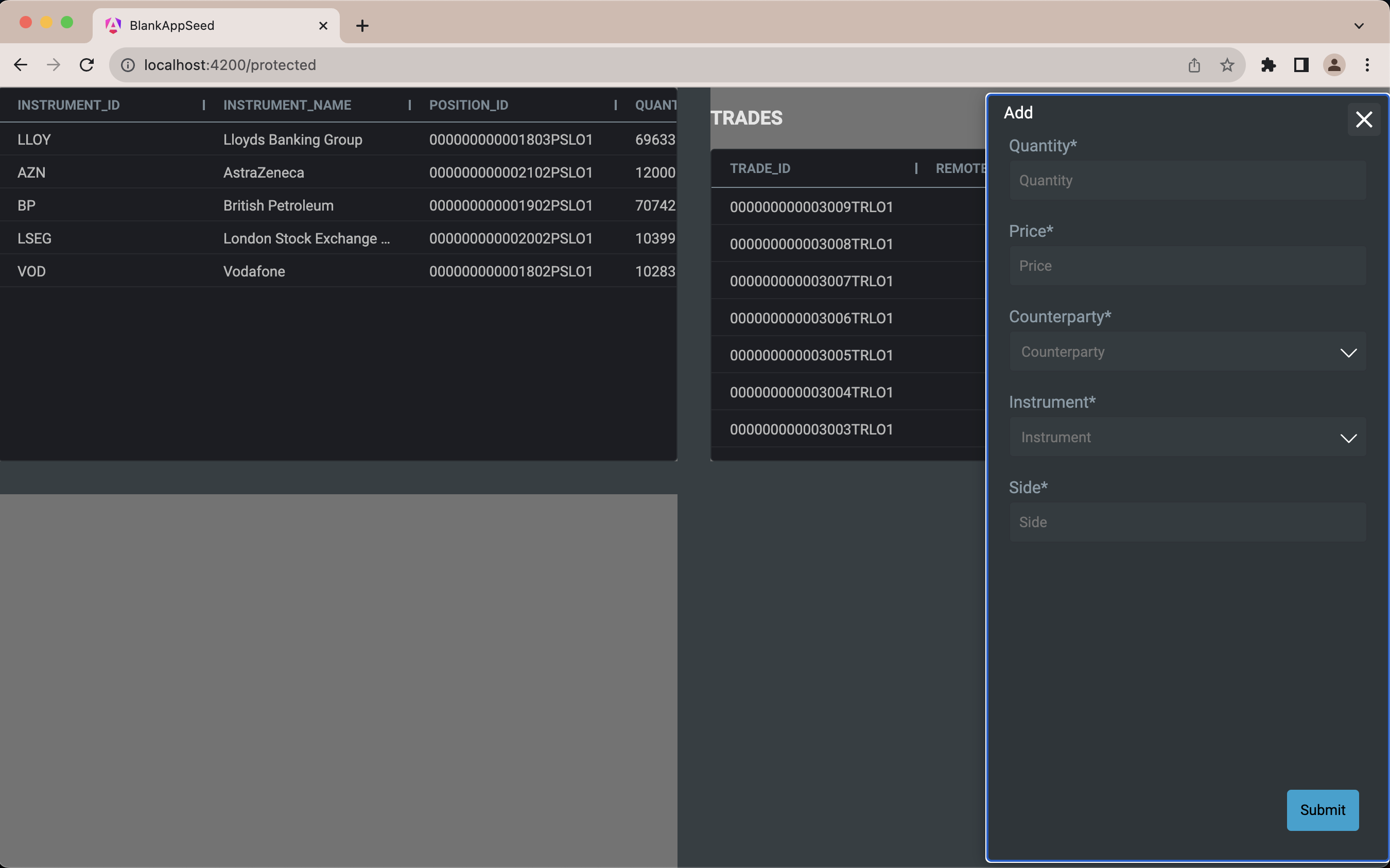Open the Counterparty dropdown
The width and height of the screenshot is (1390, 868).
[x=1187, y=351]
